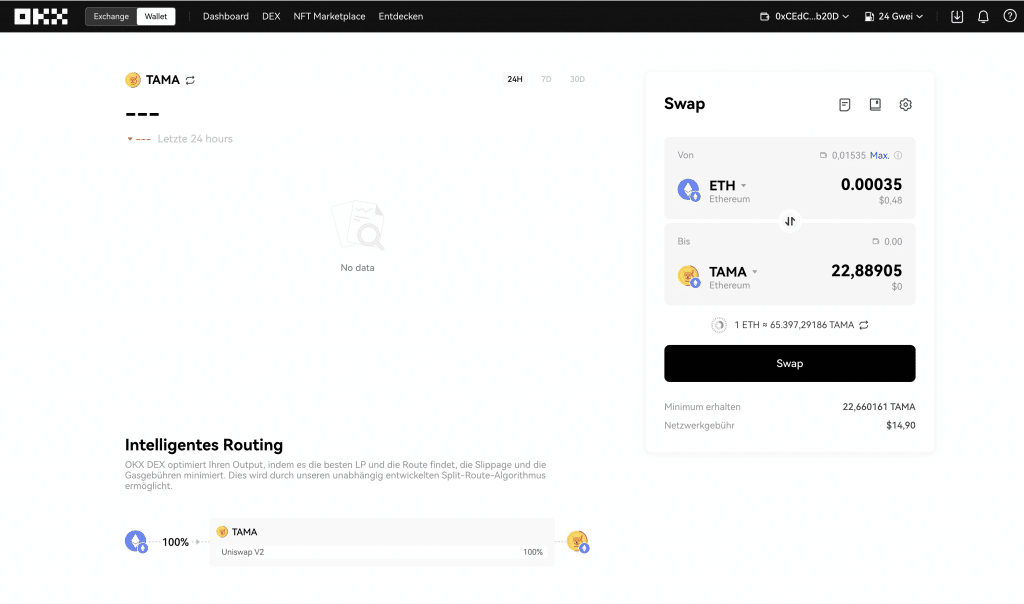Open the DEX menu item
Image resolution: width=1024 pixels, height=604 pixels.
click(x=271, y=16)
